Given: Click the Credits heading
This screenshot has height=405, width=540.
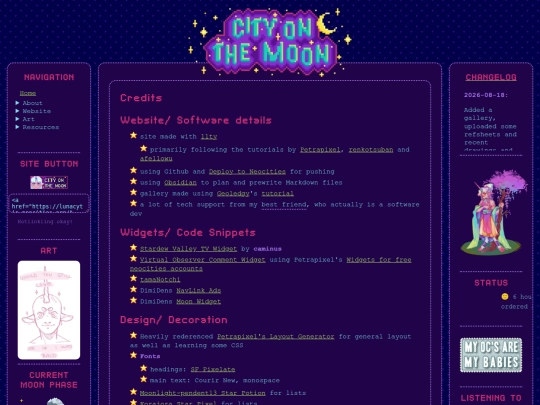Looking at the screenshot, I should [141, 98].
